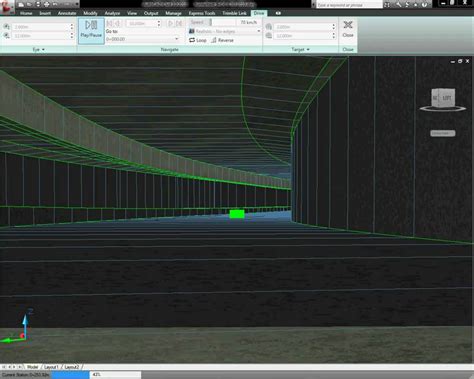Open the Go to station dropdown
The image size is (474, 379).
point(177,39)
